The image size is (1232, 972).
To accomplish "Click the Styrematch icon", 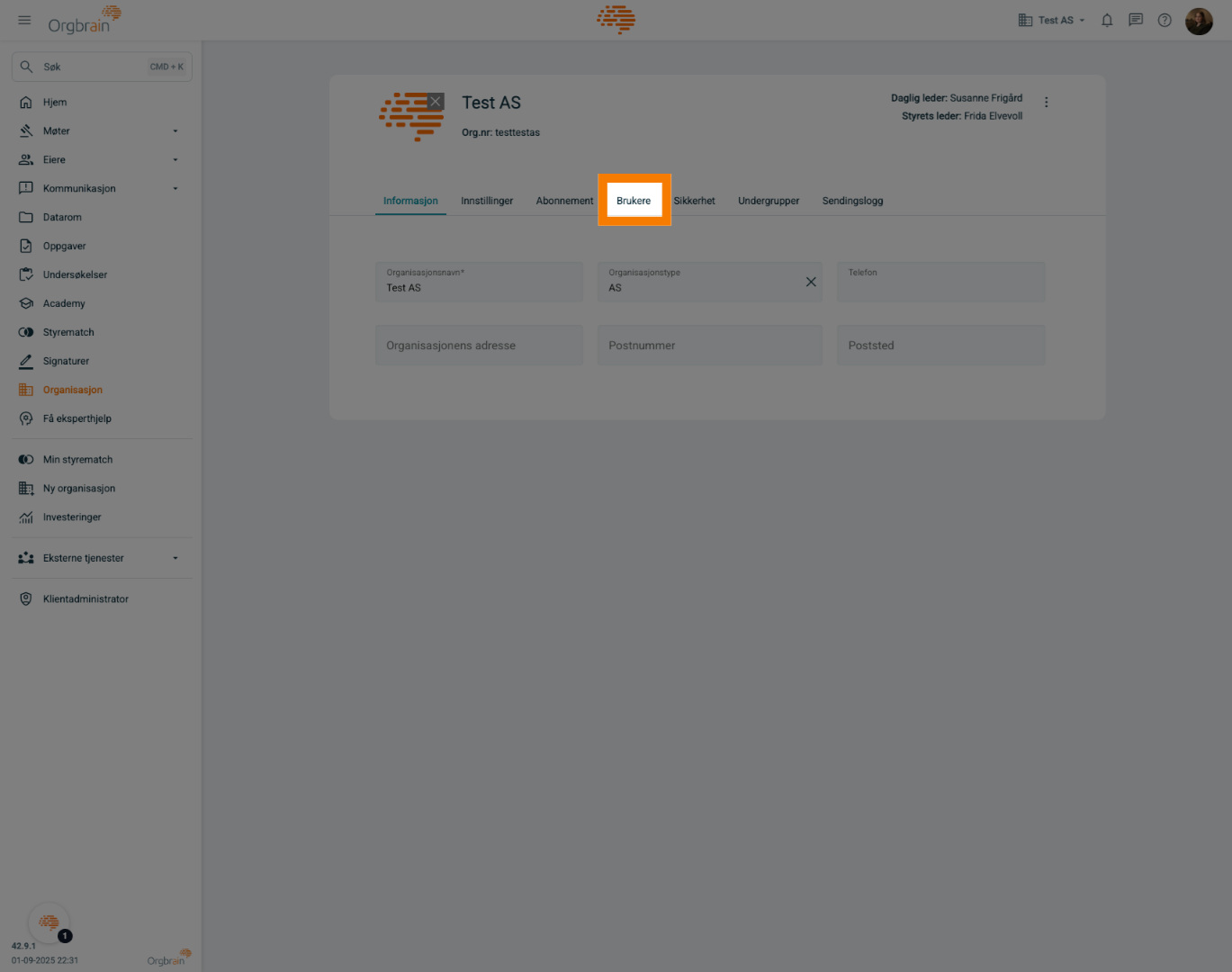I will point(26,333).
